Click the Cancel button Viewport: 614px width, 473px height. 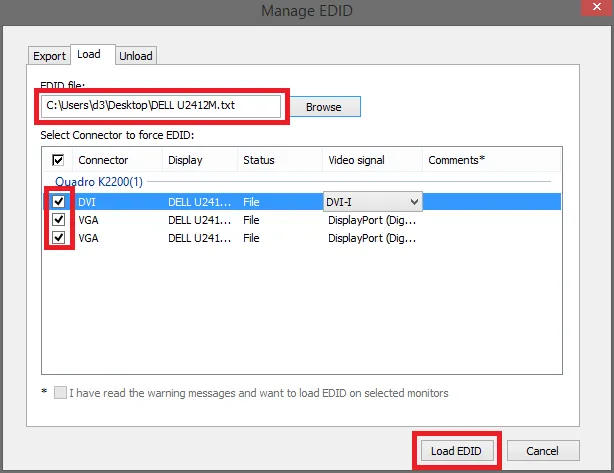click(x=543, y=451)
